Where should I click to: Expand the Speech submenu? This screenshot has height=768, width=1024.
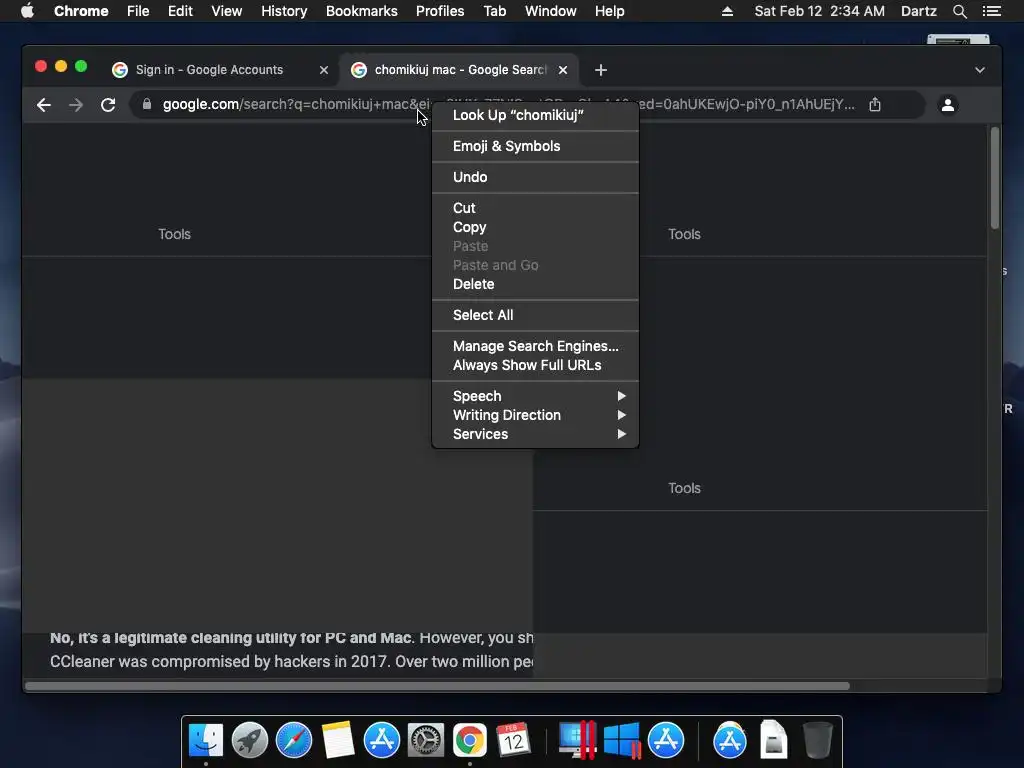pos(535,396)
